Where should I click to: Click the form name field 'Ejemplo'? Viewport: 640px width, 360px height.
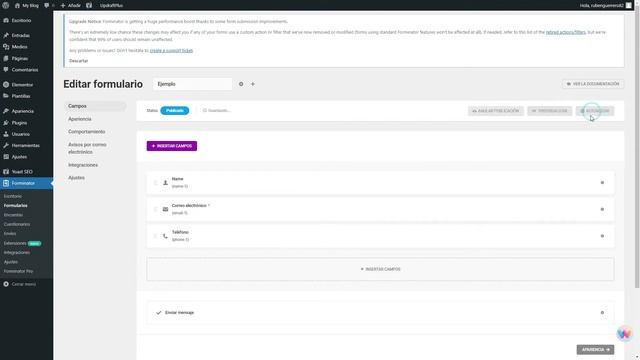tap(193, 84)
